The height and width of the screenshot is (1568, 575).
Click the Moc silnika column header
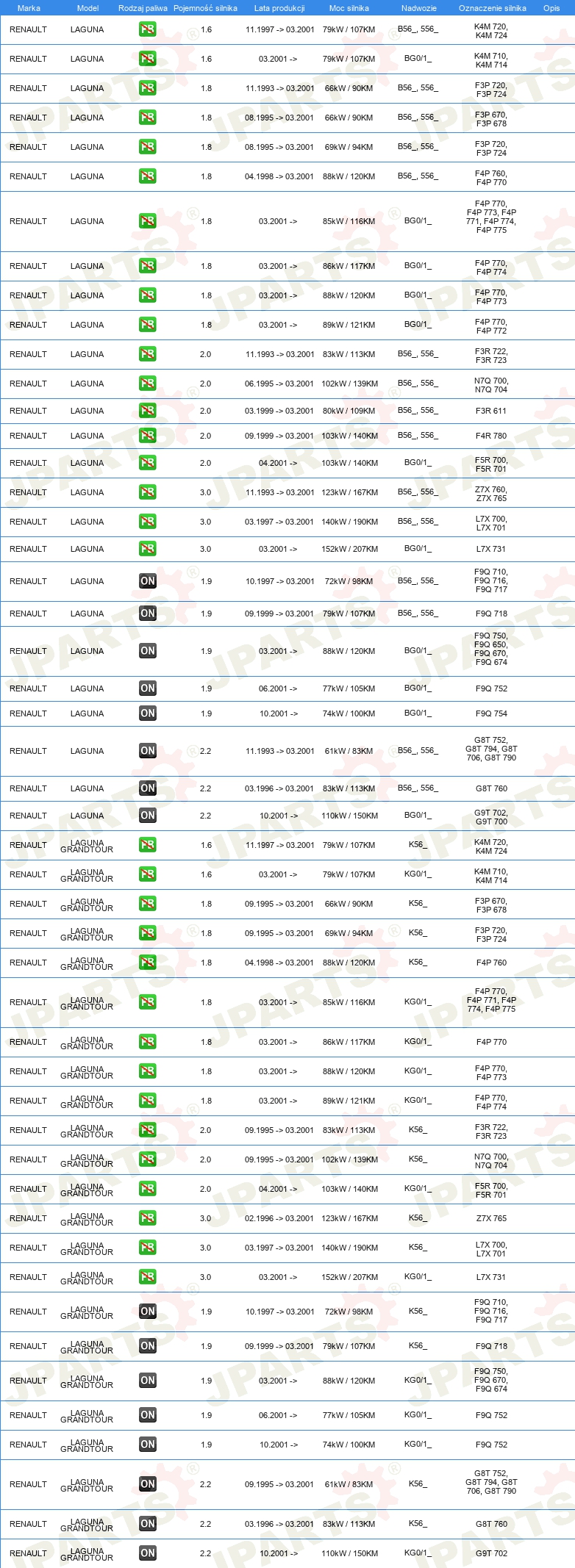point(349,8)
